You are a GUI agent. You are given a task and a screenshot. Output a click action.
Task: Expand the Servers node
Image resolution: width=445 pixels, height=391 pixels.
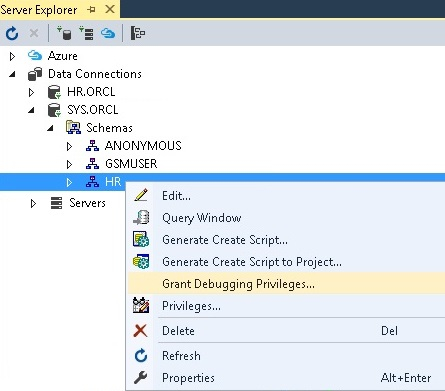click(x=33, y=203)
